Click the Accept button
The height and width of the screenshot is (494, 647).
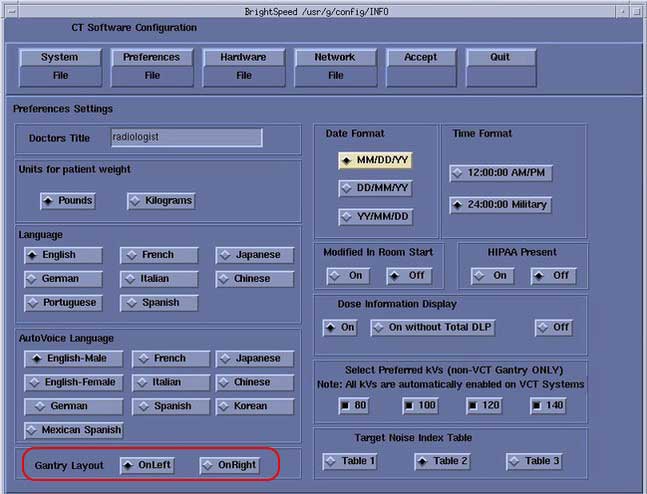[x=420, y=58]
